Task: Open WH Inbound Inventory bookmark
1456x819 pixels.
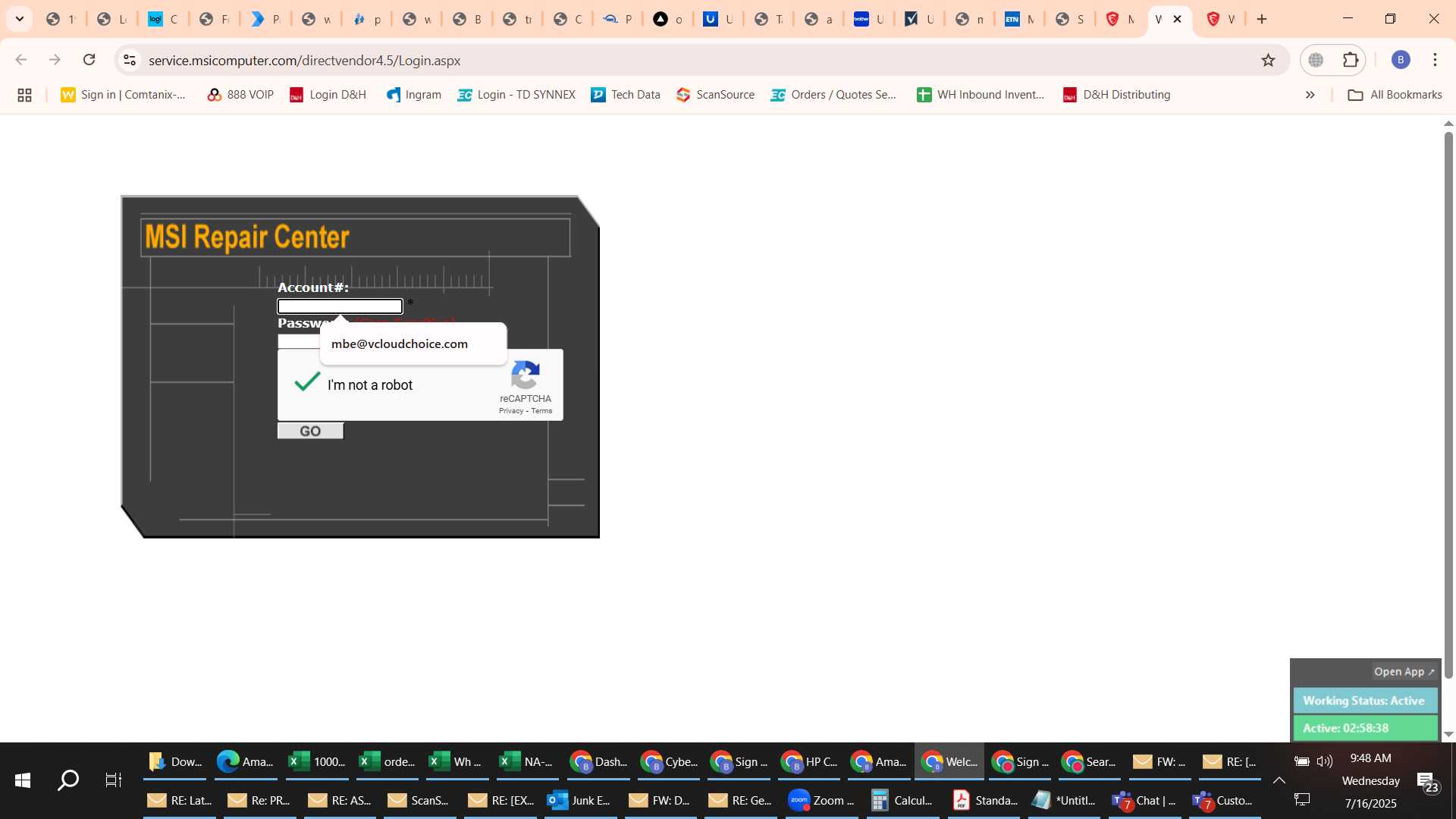Action: point(981,95)
